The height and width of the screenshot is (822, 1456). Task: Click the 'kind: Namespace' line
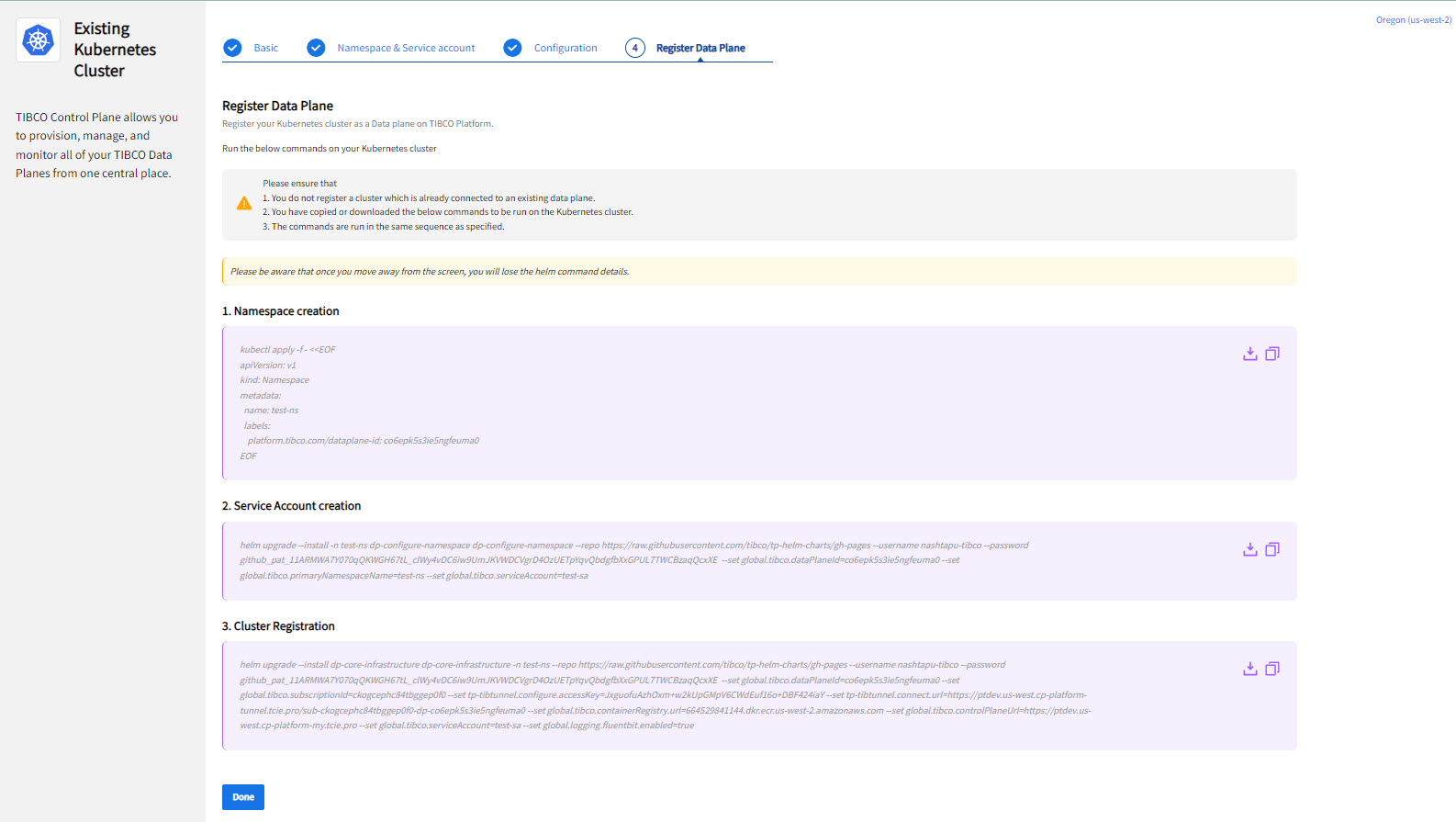click(x=274, y=380)
